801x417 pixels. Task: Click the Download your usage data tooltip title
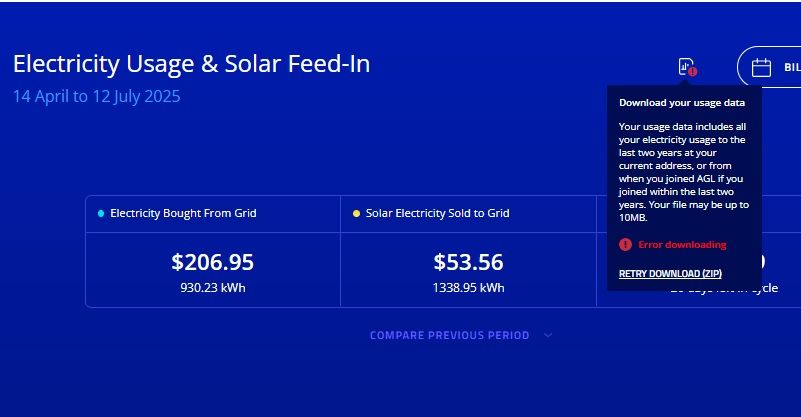pos(682,102)
